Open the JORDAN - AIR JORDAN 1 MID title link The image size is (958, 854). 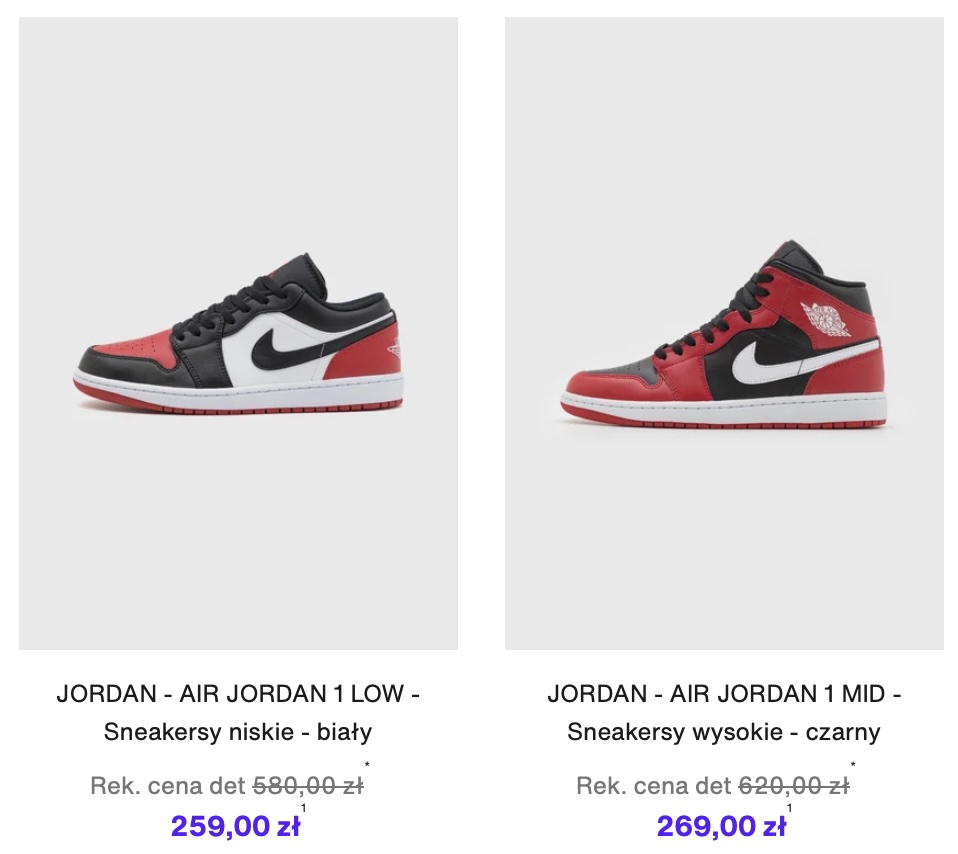[724, 694]
